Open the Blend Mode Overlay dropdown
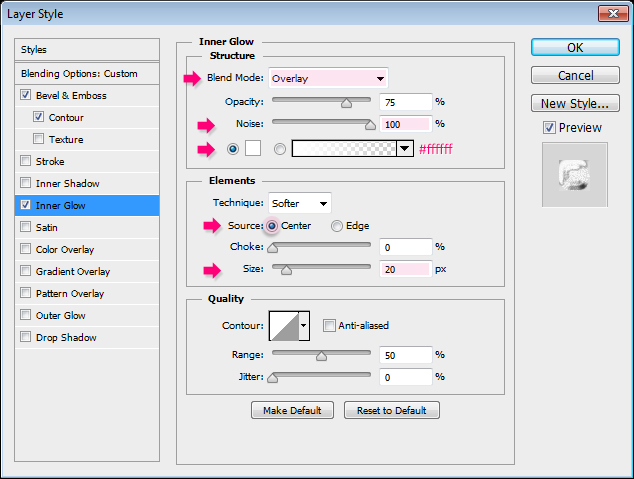634x479 pixels. [328, 78]
